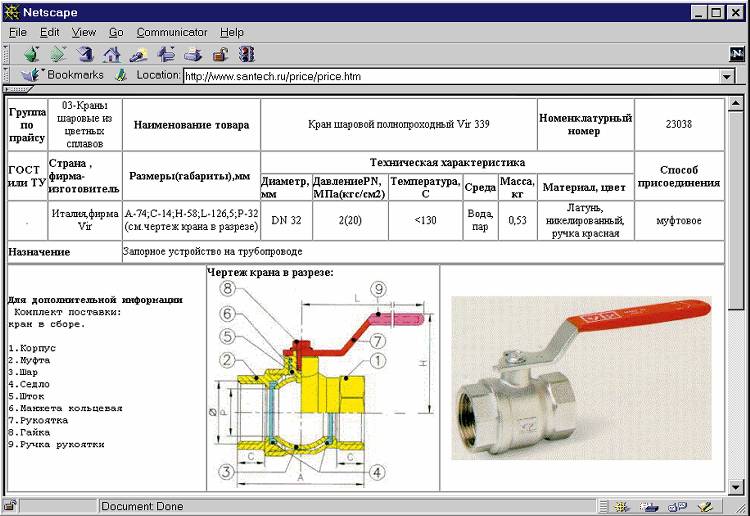This screenshot has height=516, width=750.
Task: Collapse the navigation toolbar using its left handle
Action: (x=6, y=54)
